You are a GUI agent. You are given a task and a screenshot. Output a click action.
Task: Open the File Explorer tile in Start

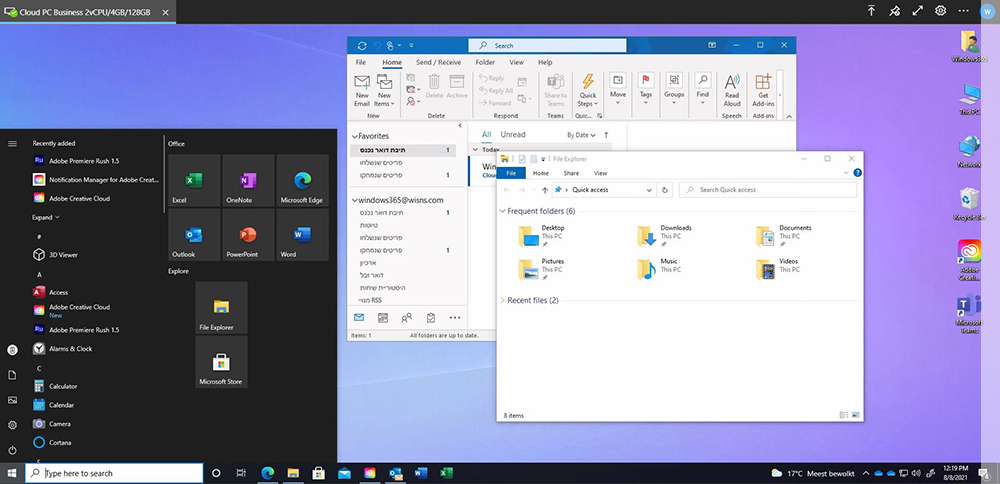221,308
